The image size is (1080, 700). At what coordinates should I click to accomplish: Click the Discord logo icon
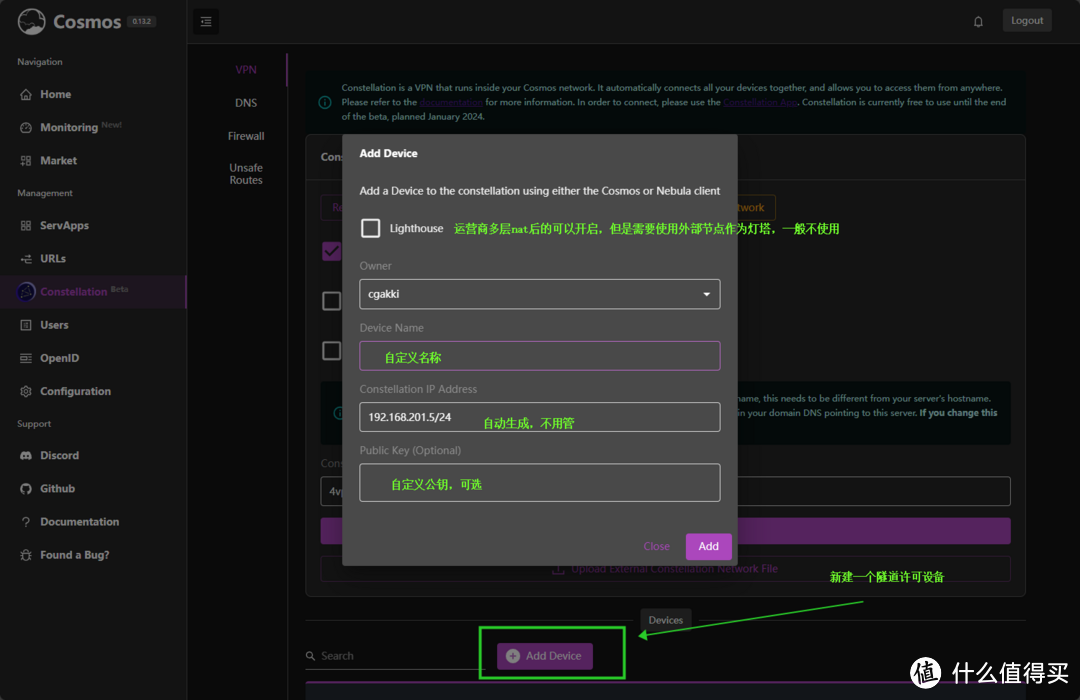[x=26, y=455]
